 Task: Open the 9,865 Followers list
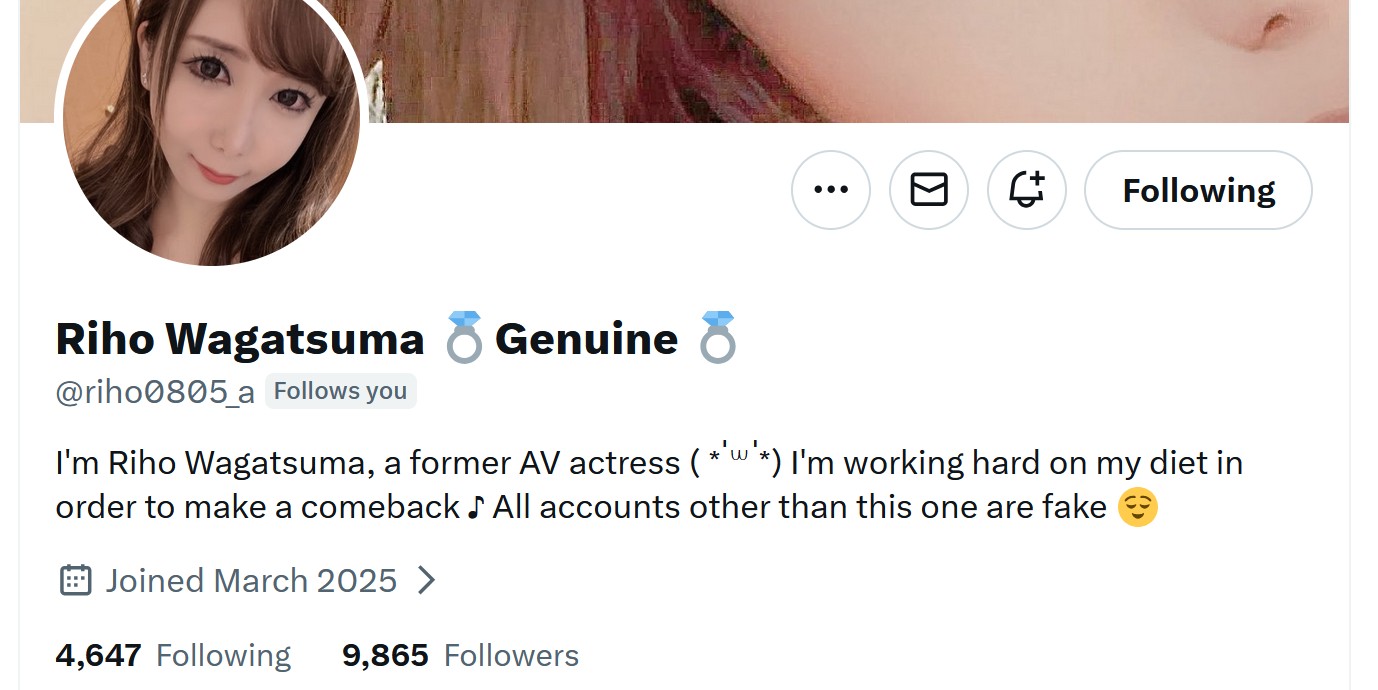coord(460,655)
